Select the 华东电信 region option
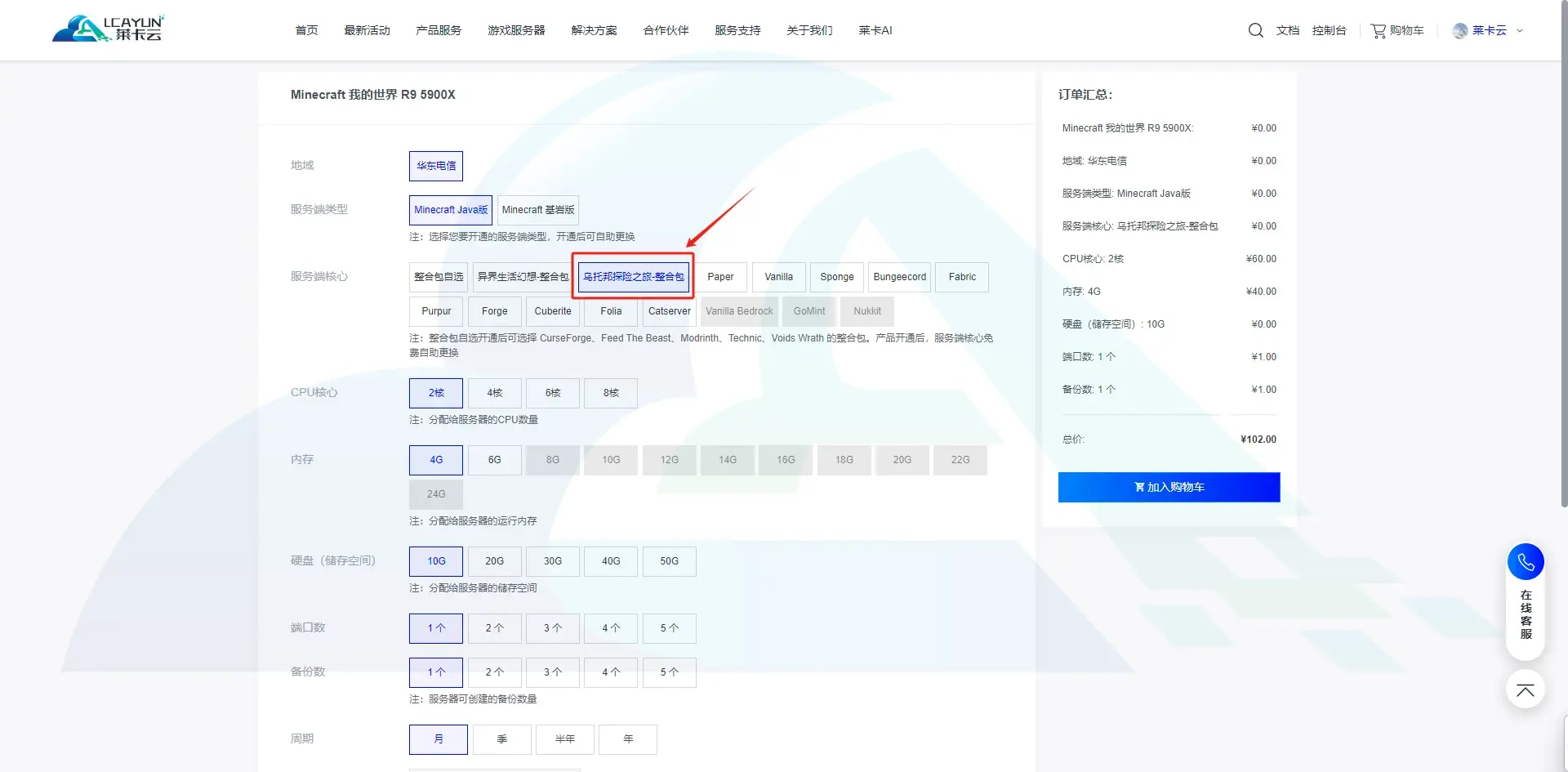Viewport: 1568px width, 772px height. pos(436,166)
